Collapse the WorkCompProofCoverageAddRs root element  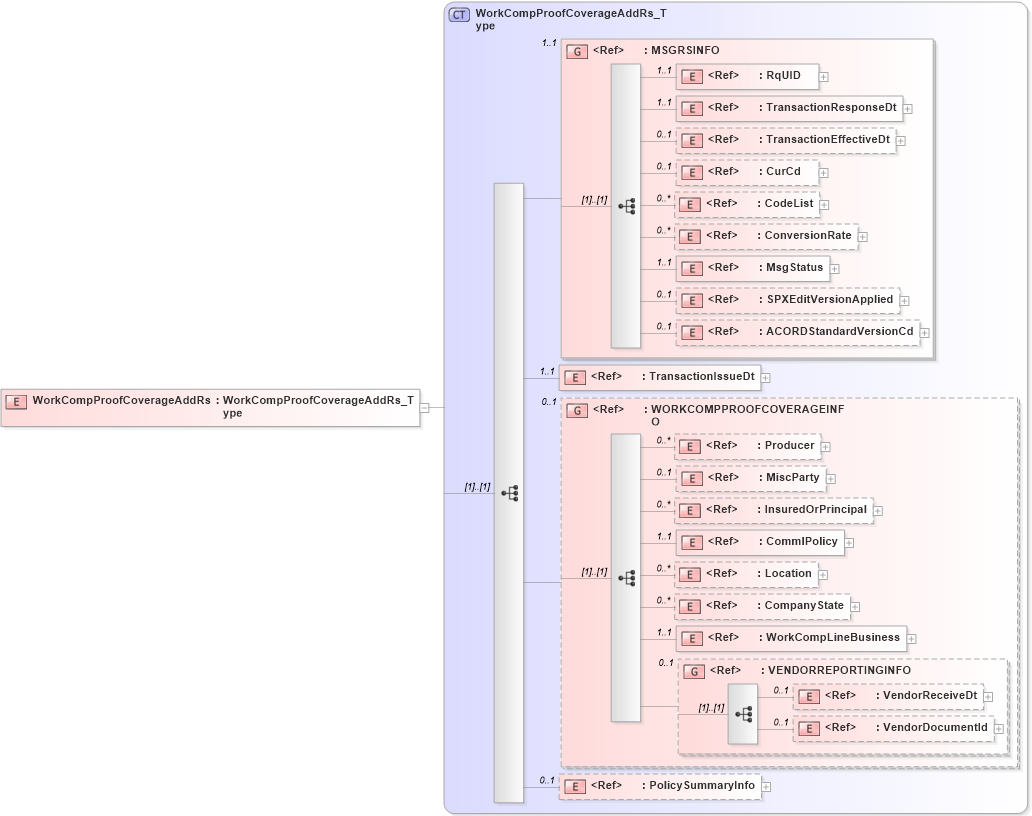(425, 407)
